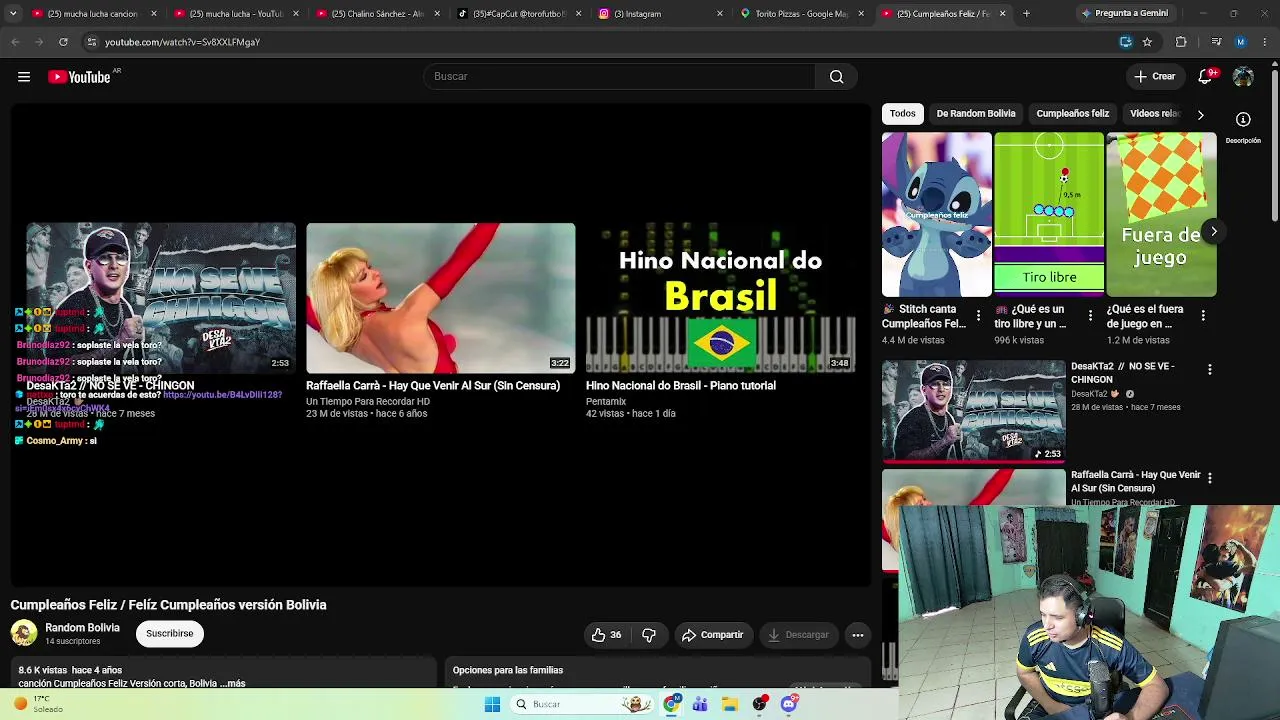Click the YouTube search magnifier button

coord(836,77)
